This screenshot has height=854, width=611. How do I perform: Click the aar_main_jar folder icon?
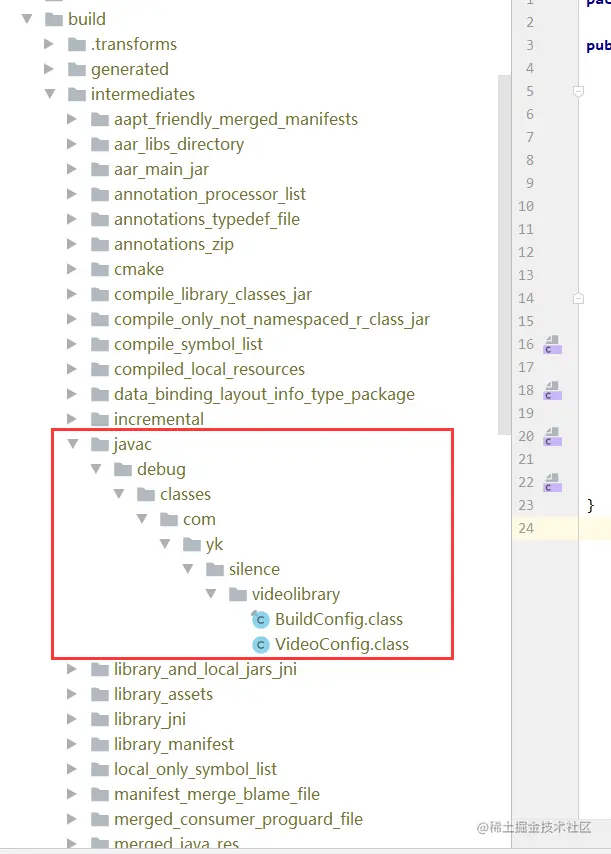[x=100, y=169]
